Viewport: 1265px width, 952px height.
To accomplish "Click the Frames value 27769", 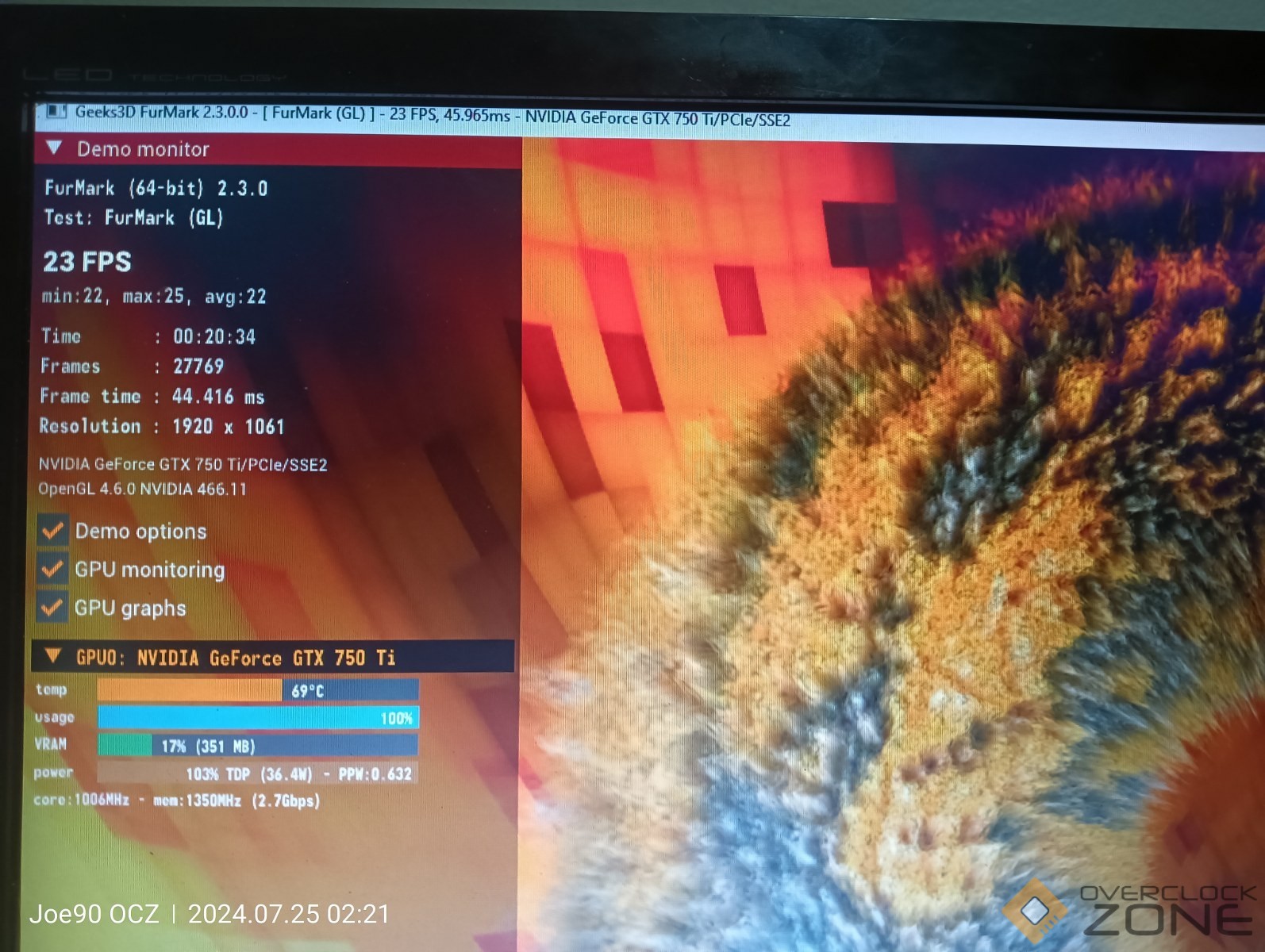I will [x=198, y=366].
